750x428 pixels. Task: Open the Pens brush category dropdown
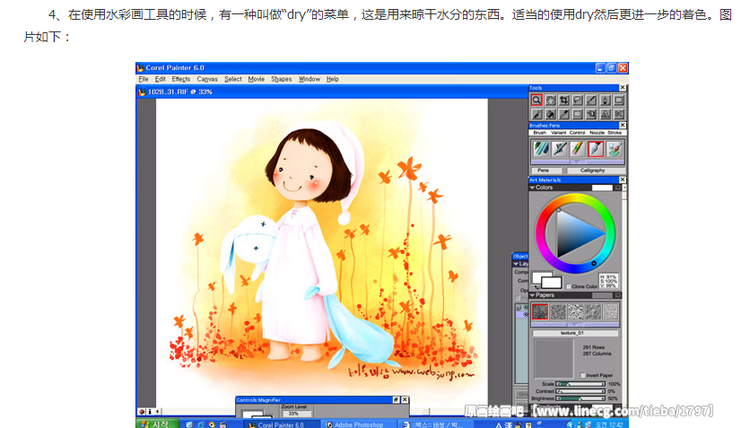coord(547,170)
